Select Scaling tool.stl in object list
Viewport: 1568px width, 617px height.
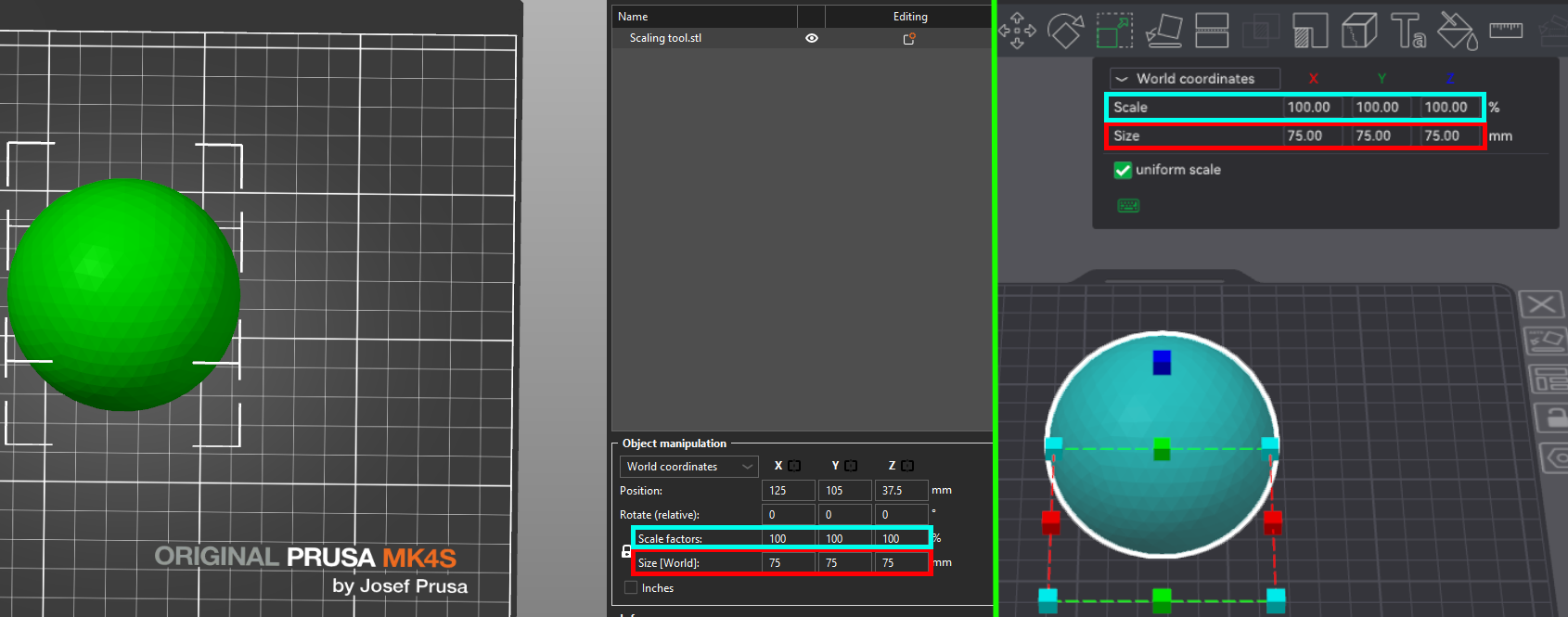click(x=665, y=38)
